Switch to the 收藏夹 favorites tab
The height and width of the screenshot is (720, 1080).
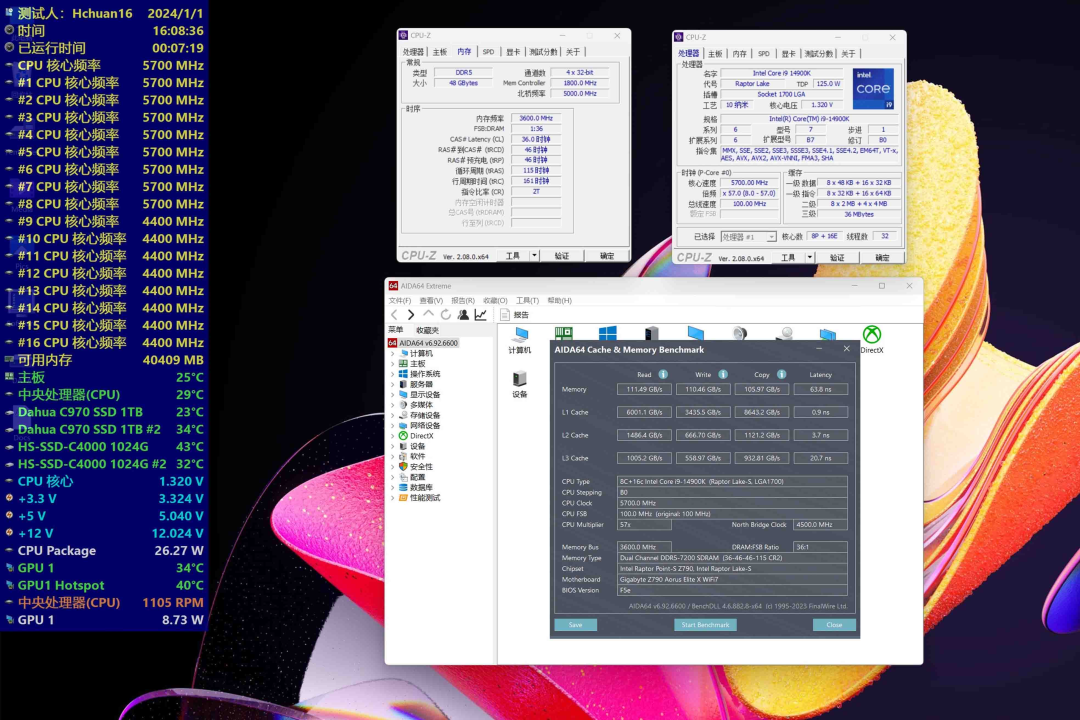pos(427,331)
